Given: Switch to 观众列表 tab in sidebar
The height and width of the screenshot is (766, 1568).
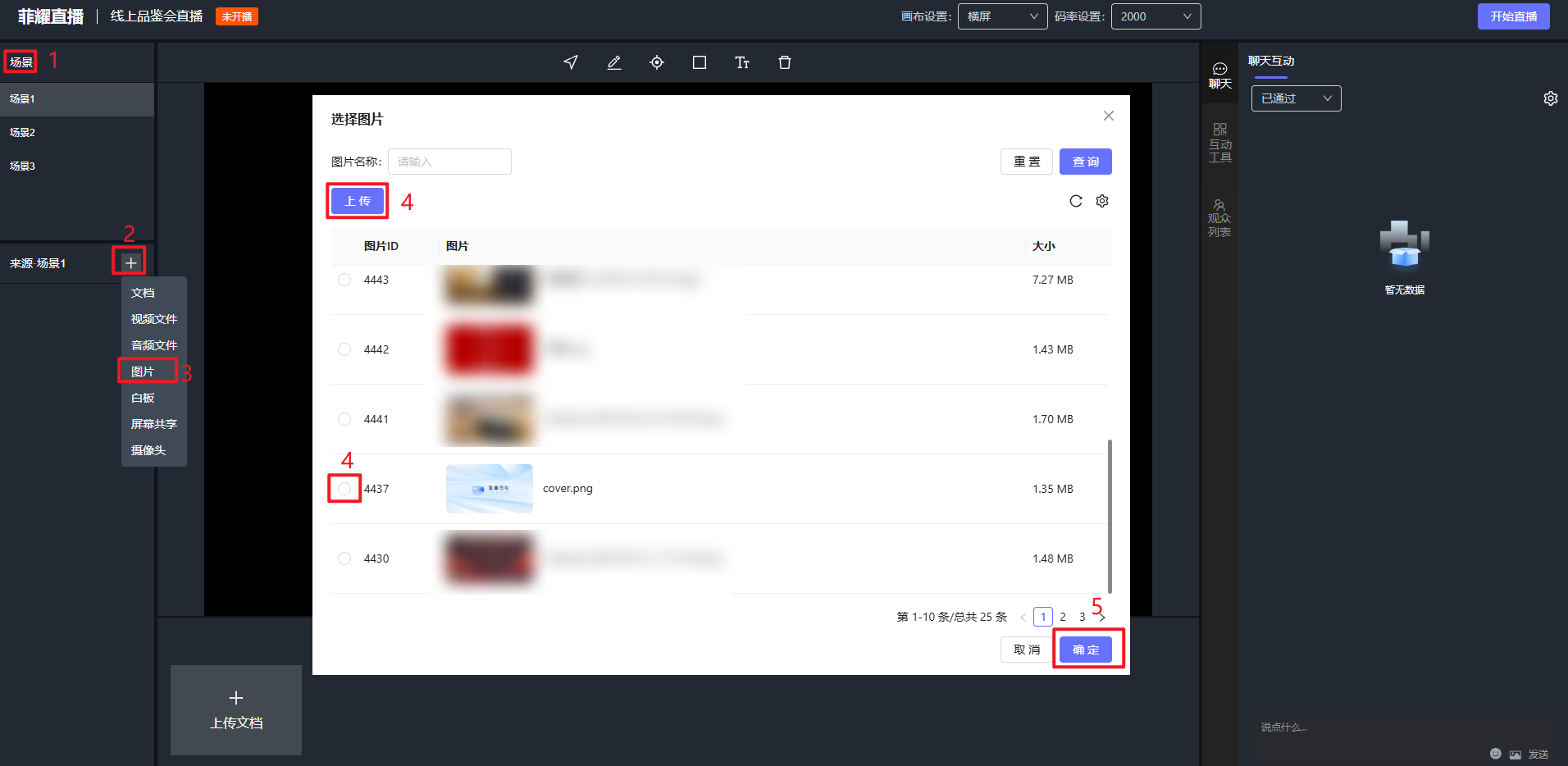Looking at the screenshot, I should point(1219,218).
